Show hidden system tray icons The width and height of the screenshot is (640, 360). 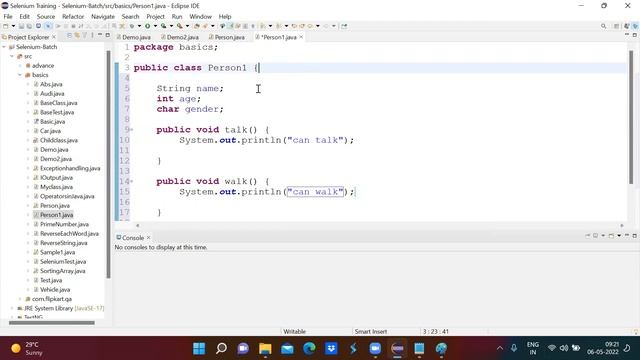tap(500, 348)
